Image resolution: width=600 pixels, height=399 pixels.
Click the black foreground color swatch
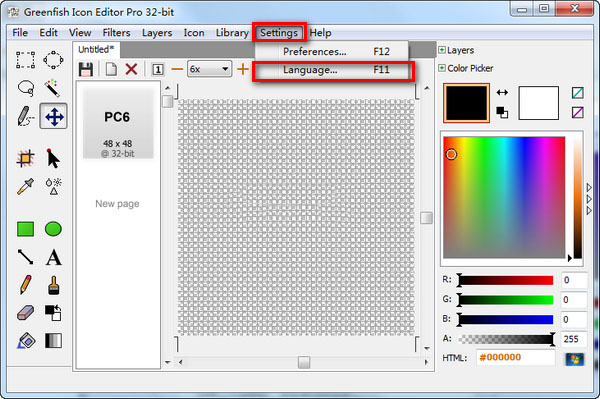coord(466,103)
